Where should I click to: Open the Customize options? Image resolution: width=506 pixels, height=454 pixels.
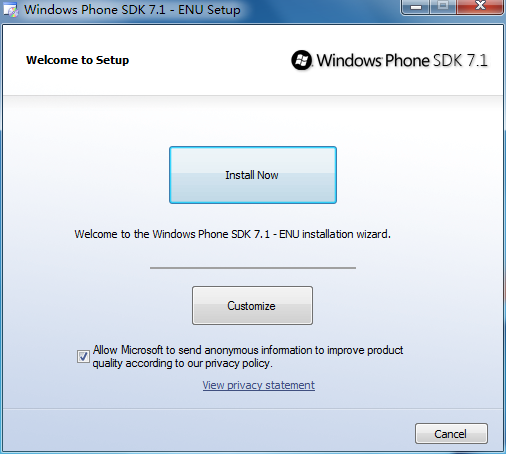point(252,305)
